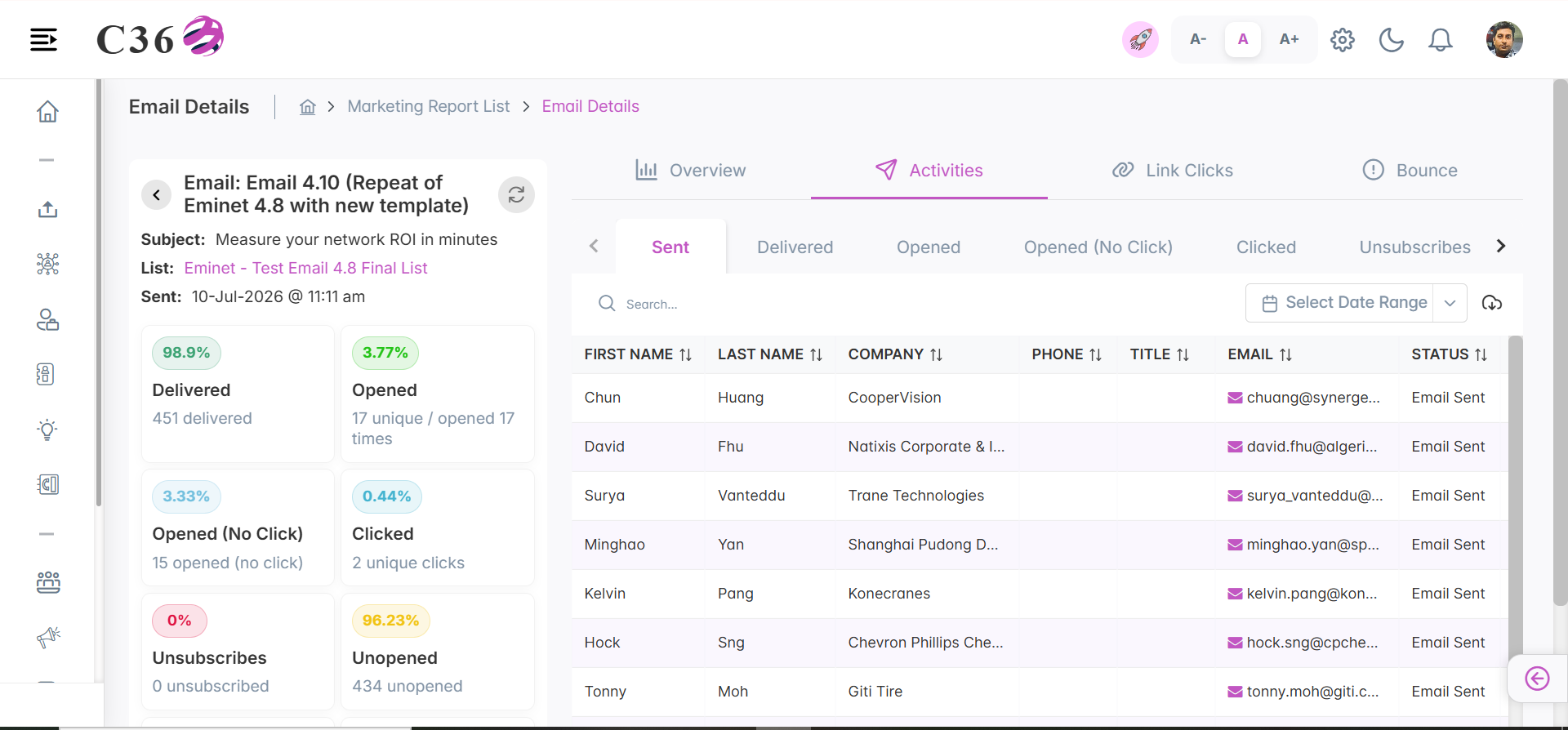This screenshot has width=1568, height=730.
Task: Open the megaphone campaigns sidebar icon
Action: [48, 637]
